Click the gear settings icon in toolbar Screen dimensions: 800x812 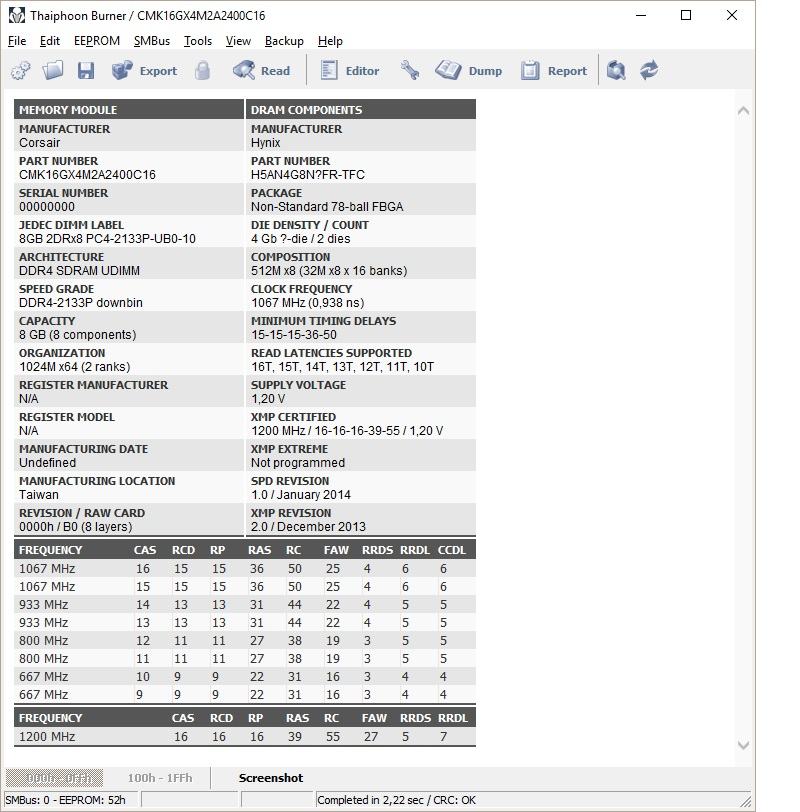21,70
